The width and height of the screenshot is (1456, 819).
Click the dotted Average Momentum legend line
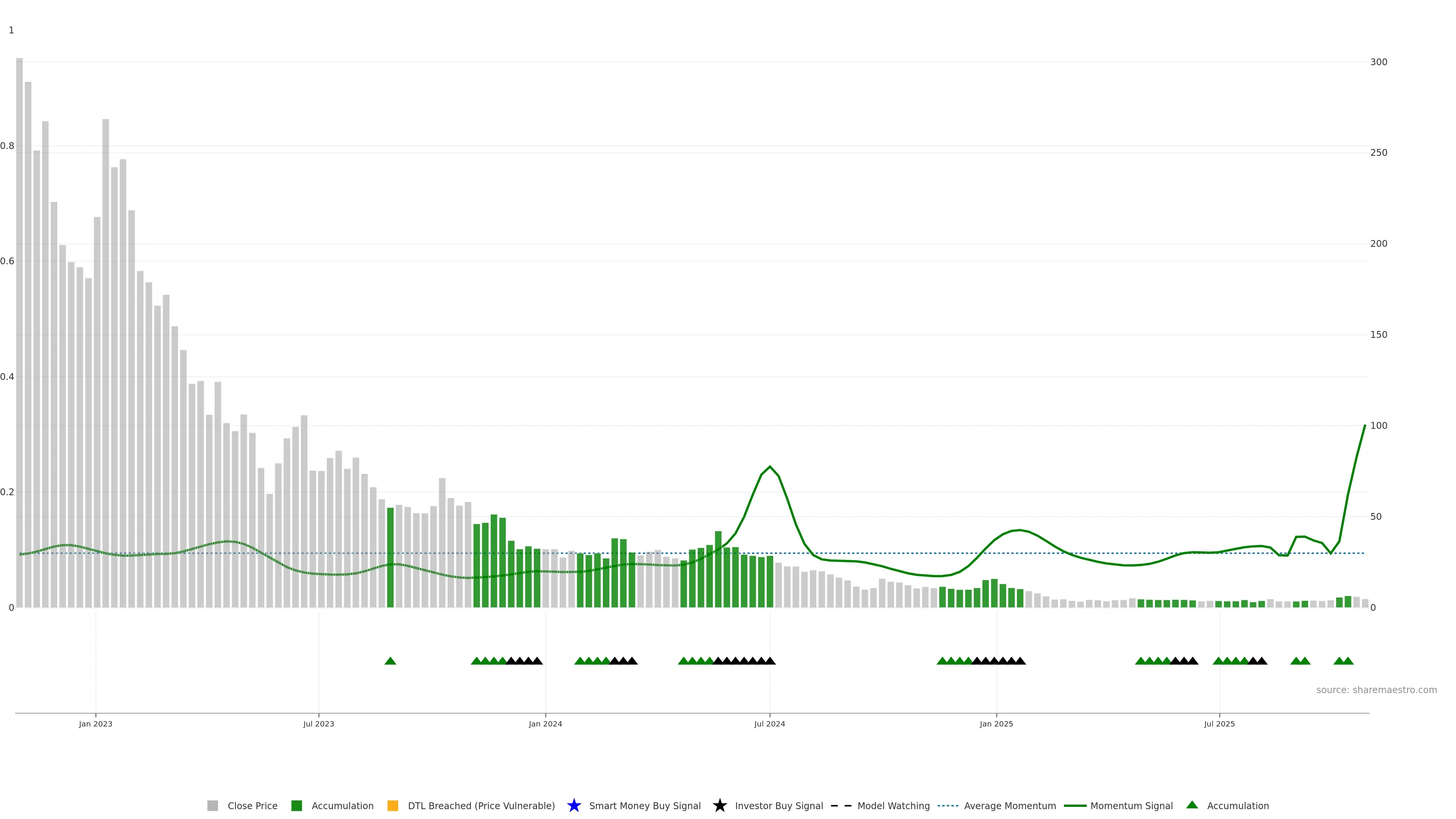pyautogui.click(x=948, y=805)
